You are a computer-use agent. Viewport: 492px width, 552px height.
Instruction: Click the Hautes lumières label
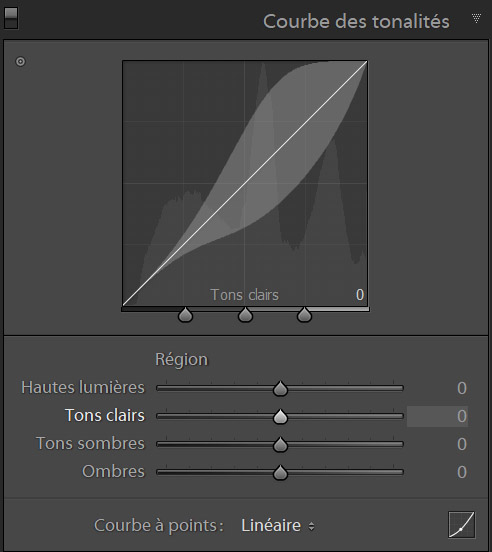[83, 387]
